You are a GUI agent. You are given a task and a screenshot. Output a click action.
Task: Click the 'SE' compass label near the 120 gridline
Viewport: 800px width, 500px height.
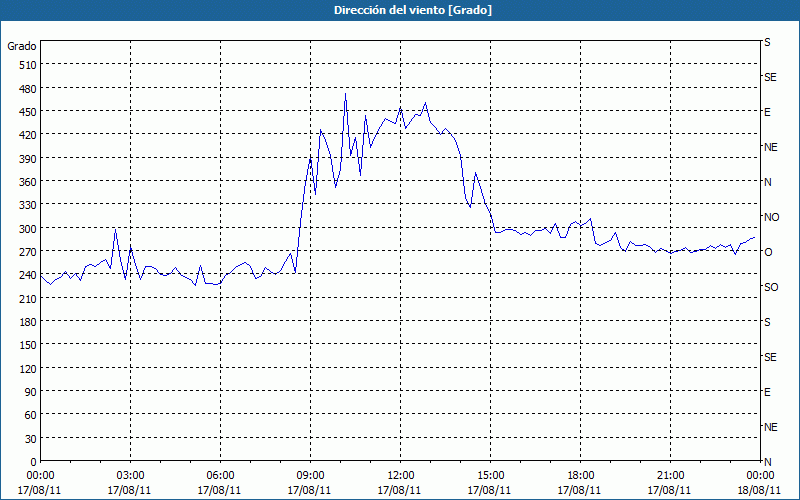[770, 357]
